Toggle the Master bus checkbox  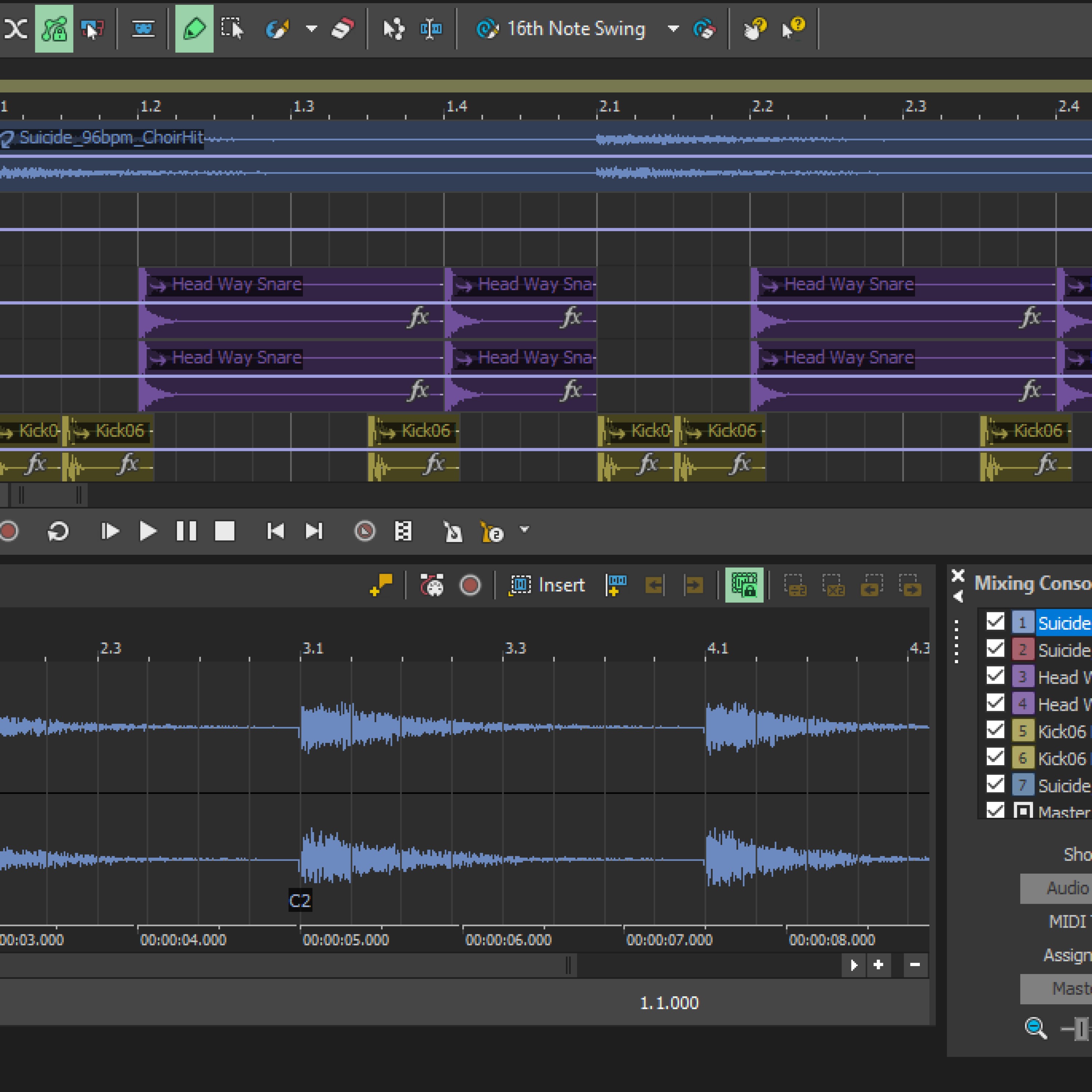pyautogui.click(x=995, y=811)
